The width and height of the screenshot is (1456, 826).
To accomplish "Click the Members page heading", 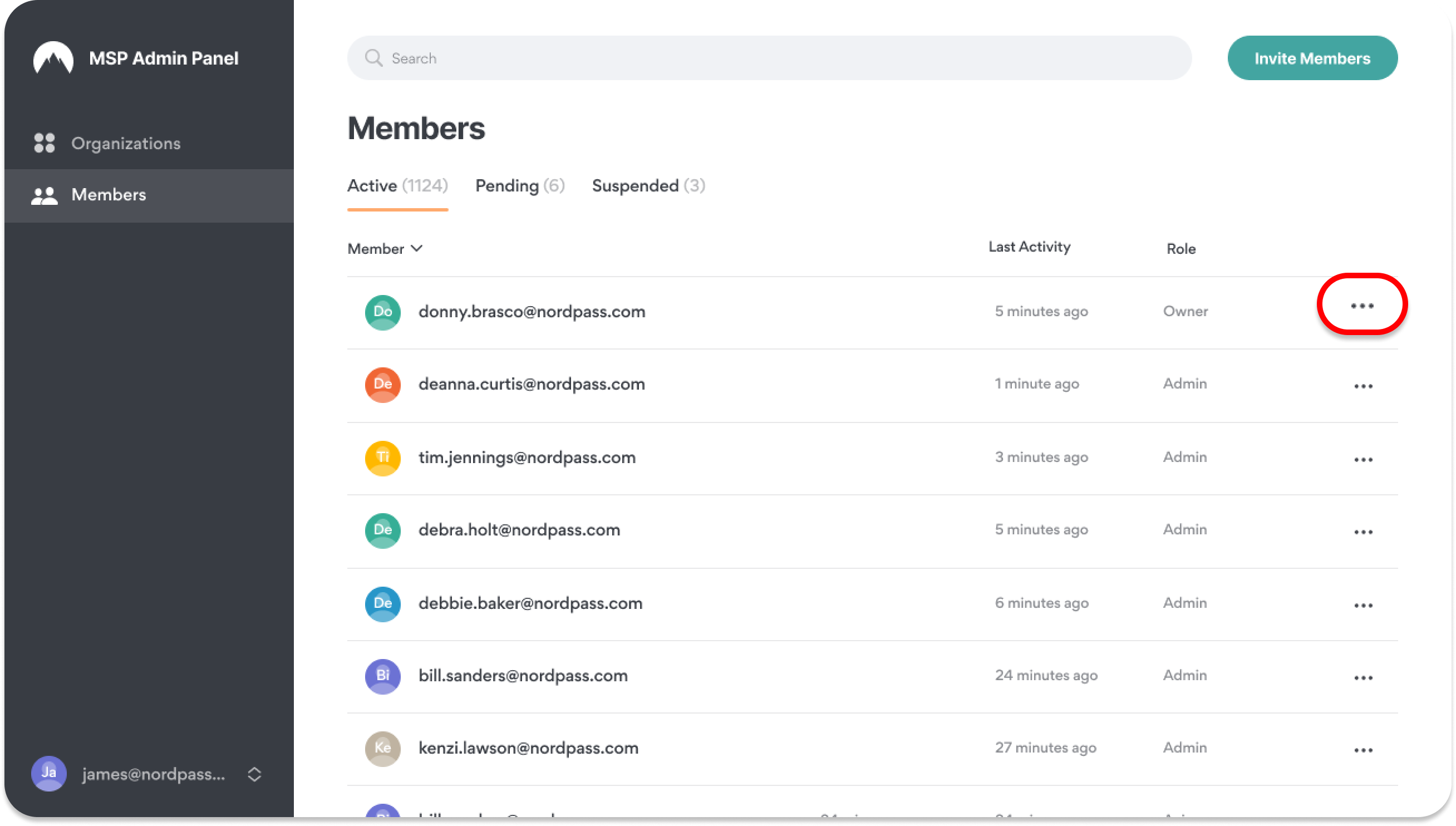I will tap(416, 128).
